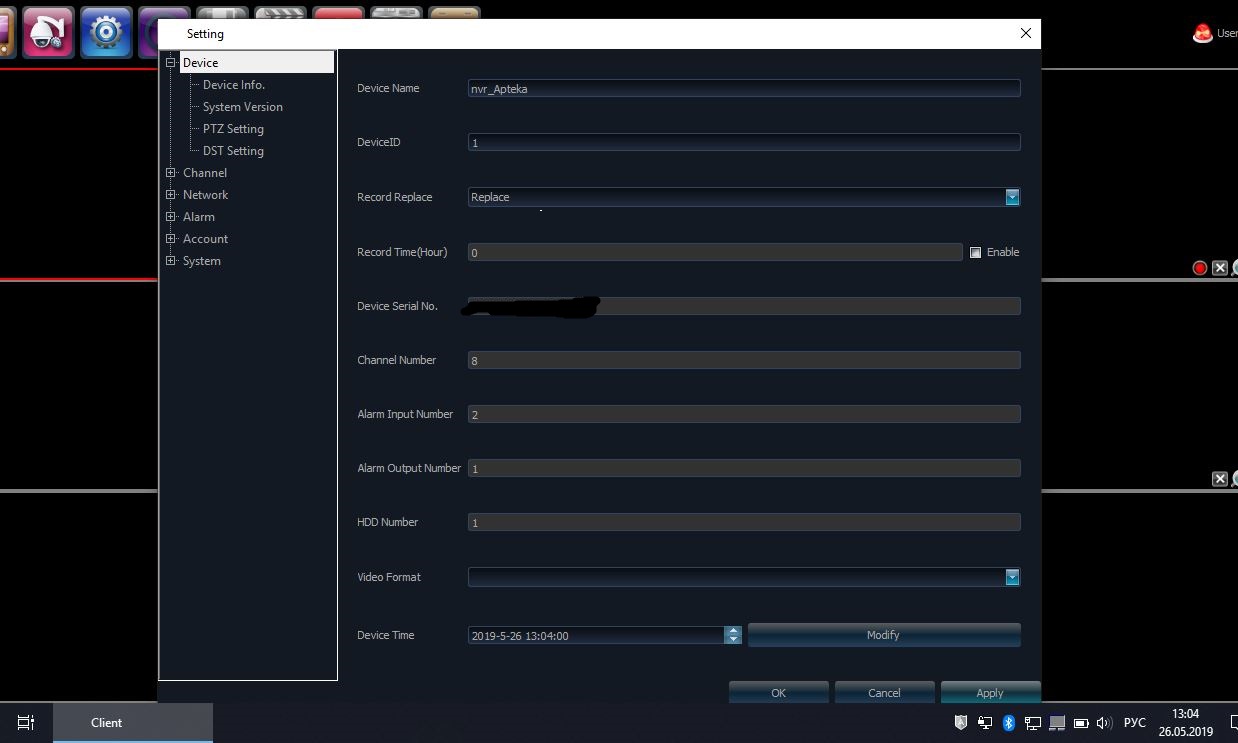The height and width of the screenshot is (743, 1238).
Task: Click the red alarm siren icon
Action: pyautogui.click(x=1202, y=33)
